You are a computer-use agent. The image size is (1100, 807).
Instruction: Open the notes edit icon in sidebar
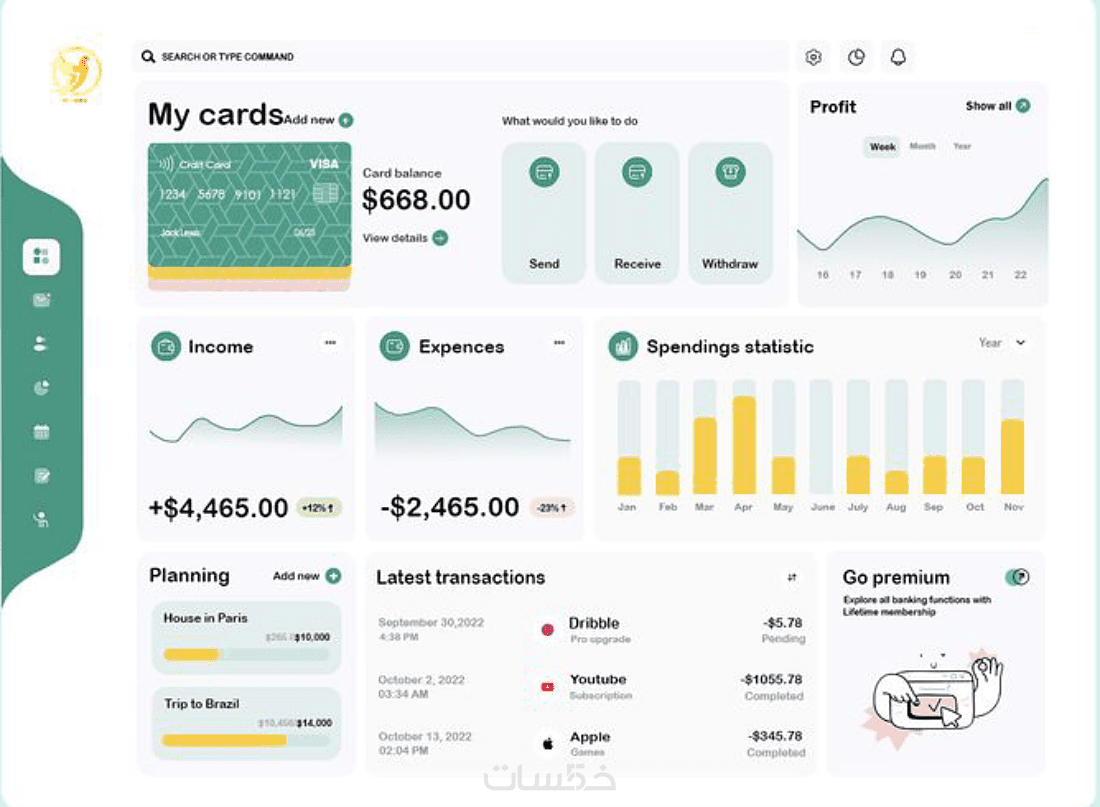41,476
